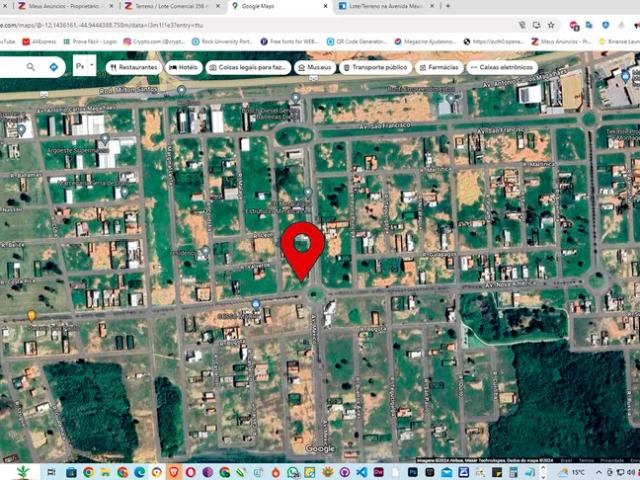Click the Google logo on the map
The image size is (640, 480).
click(320, 449)
